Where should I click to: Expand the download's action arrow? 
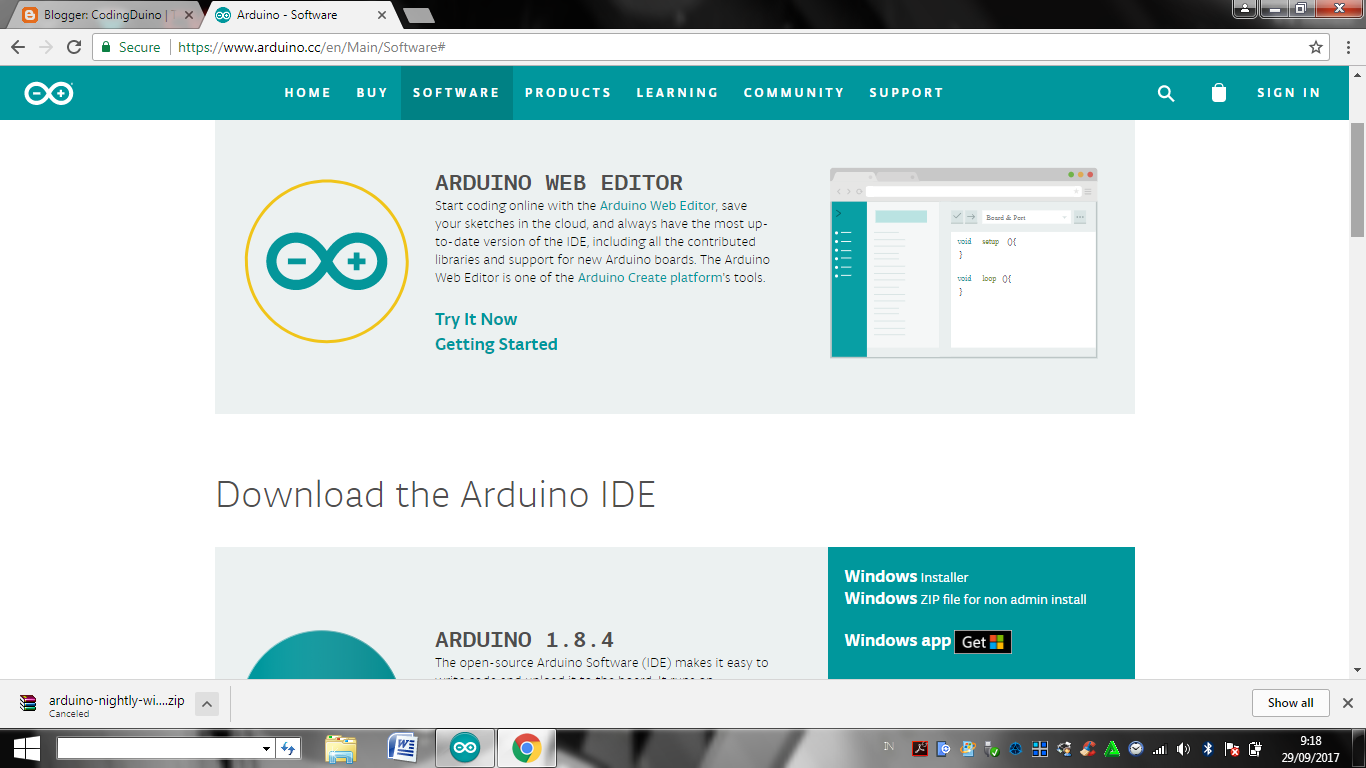pos(206,703)
